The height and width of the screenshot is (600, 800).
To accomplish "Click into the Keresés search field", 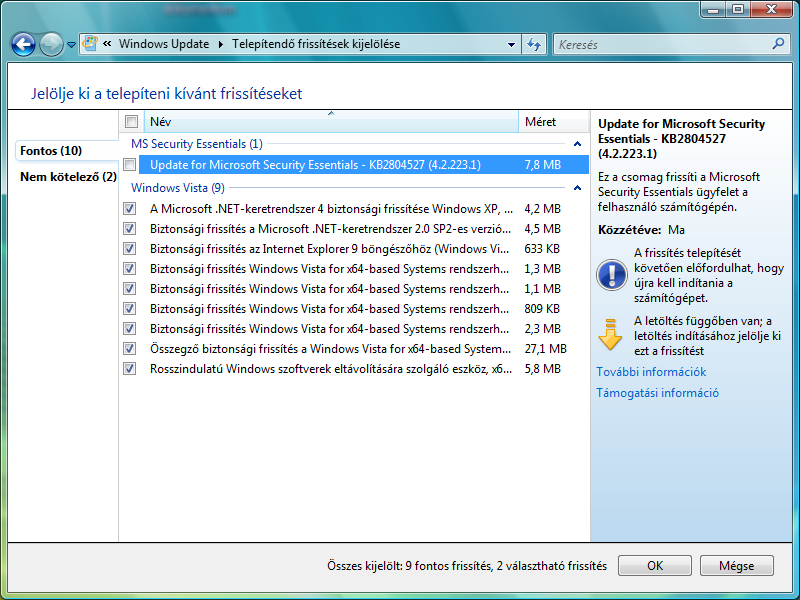I will pyautogui.click(x=661, y=44).
